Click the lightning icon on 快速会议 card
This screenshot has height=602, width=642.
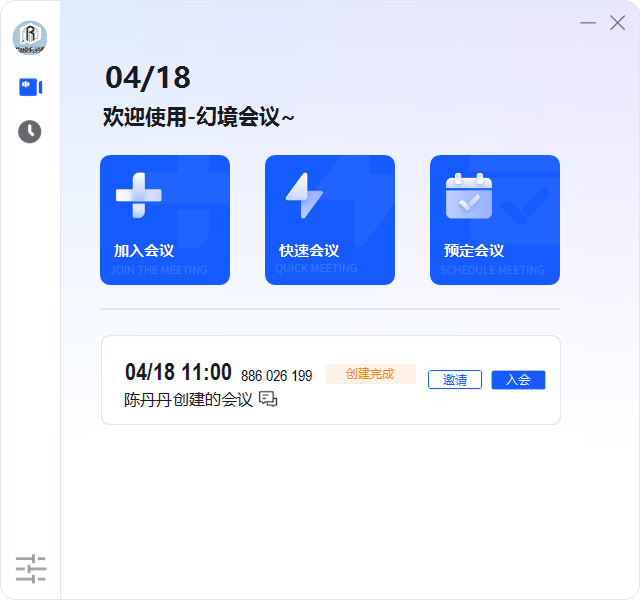[303, 195]
